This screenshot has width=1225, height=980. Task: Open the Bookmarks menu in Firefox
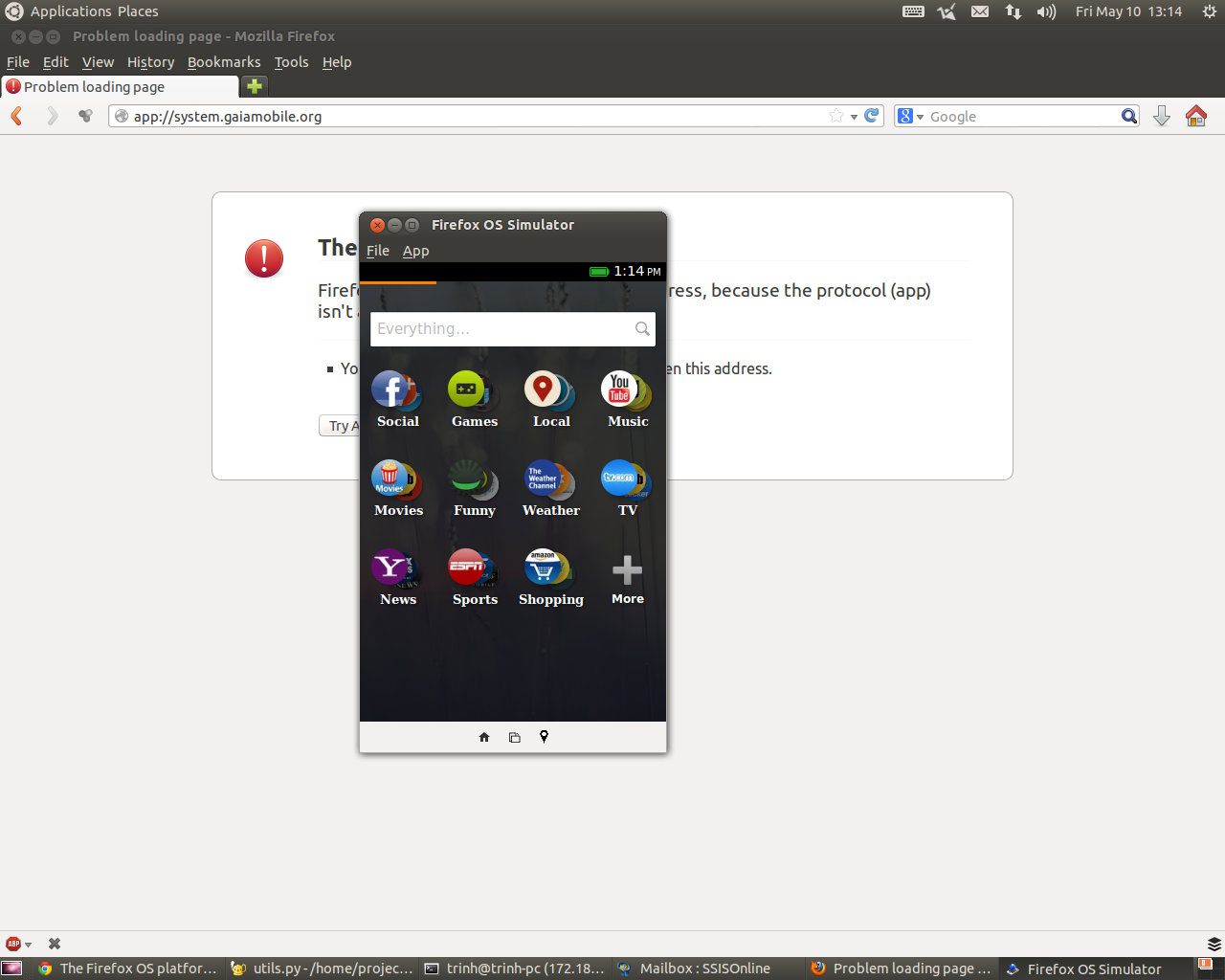point(224,61)
